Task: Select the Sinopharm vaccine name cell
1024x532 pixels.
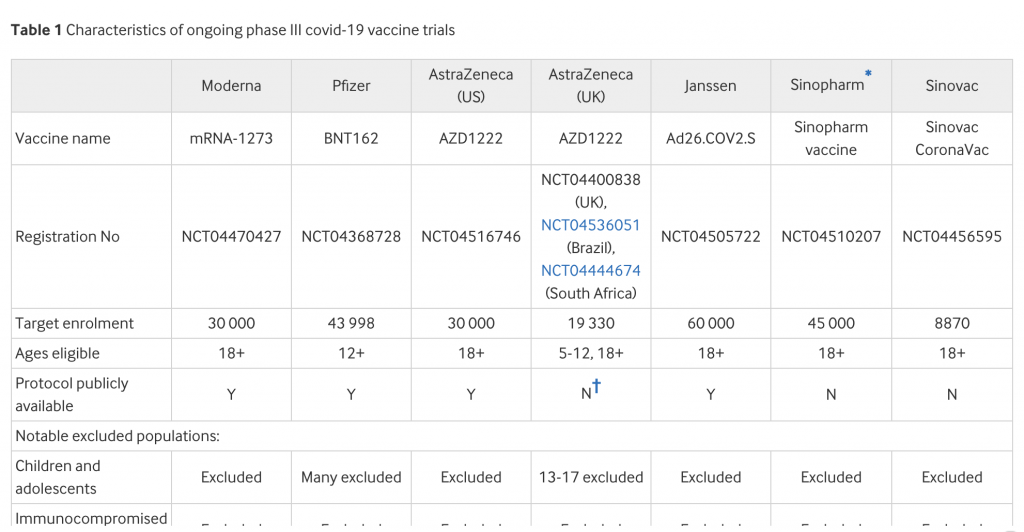Action: 831,138
